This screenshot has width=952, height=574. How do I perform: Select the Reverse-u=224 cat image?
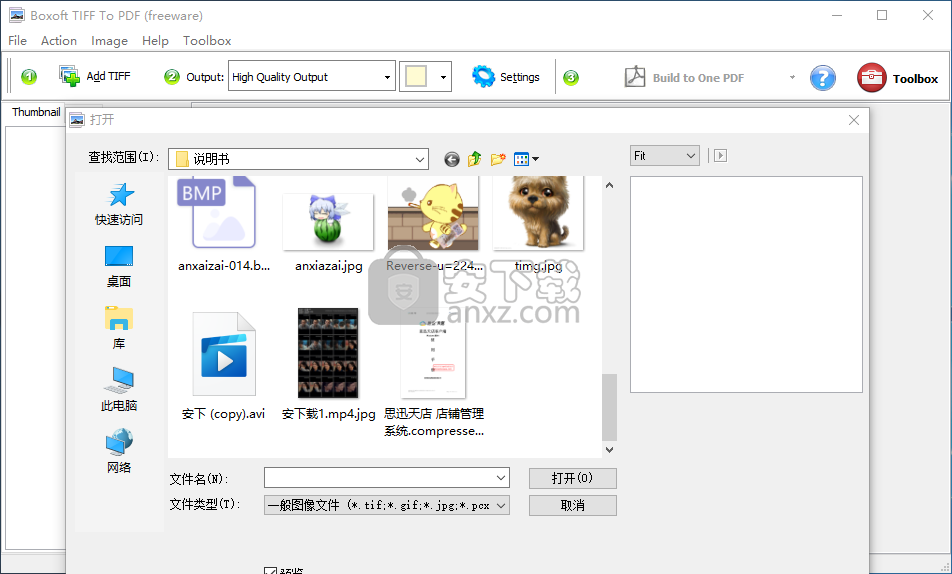click(434, 225)
